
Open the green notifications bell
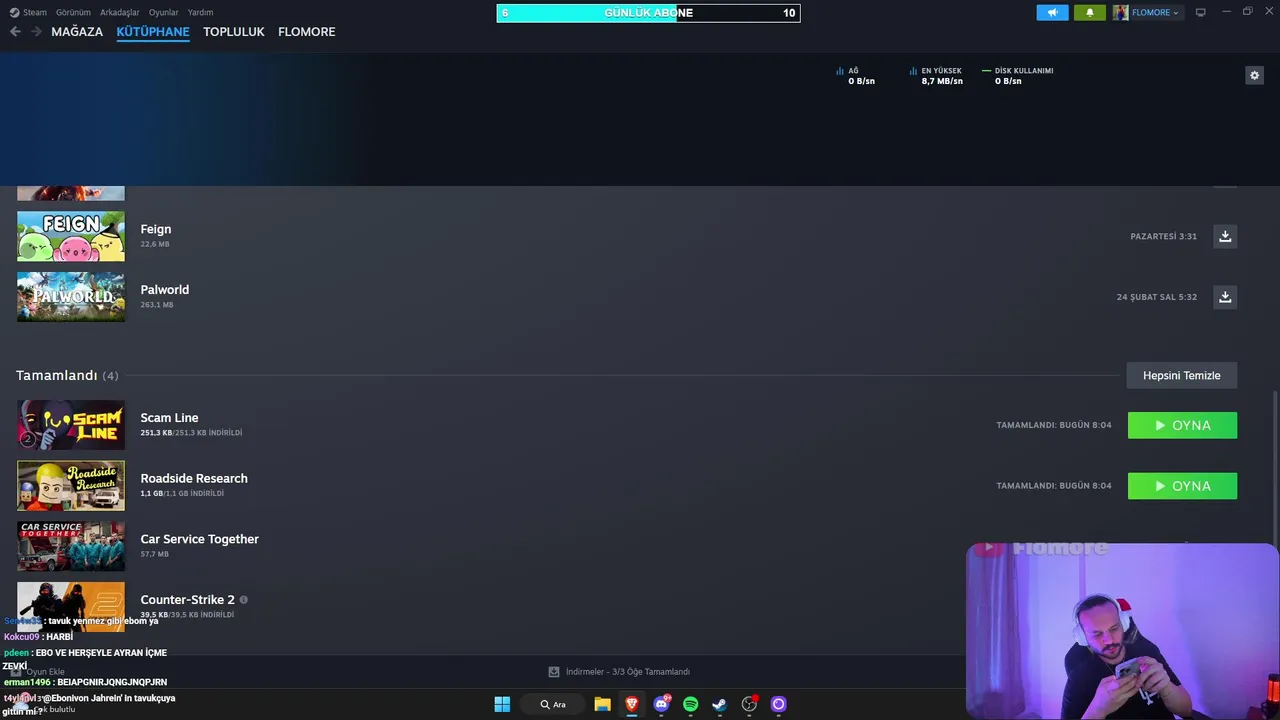pos(1090,12)
